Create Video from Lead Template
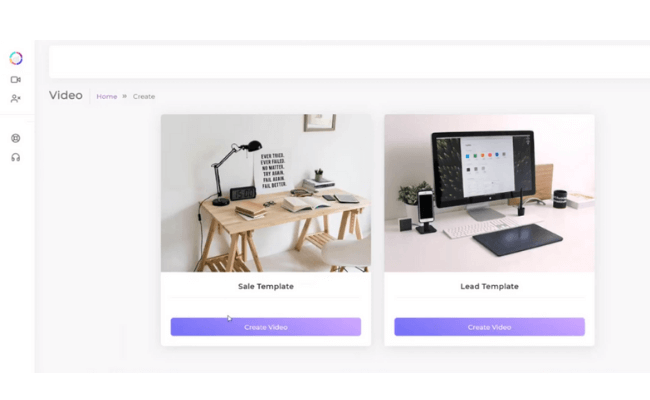Screen dimensions: 650x400 point(490,327)
